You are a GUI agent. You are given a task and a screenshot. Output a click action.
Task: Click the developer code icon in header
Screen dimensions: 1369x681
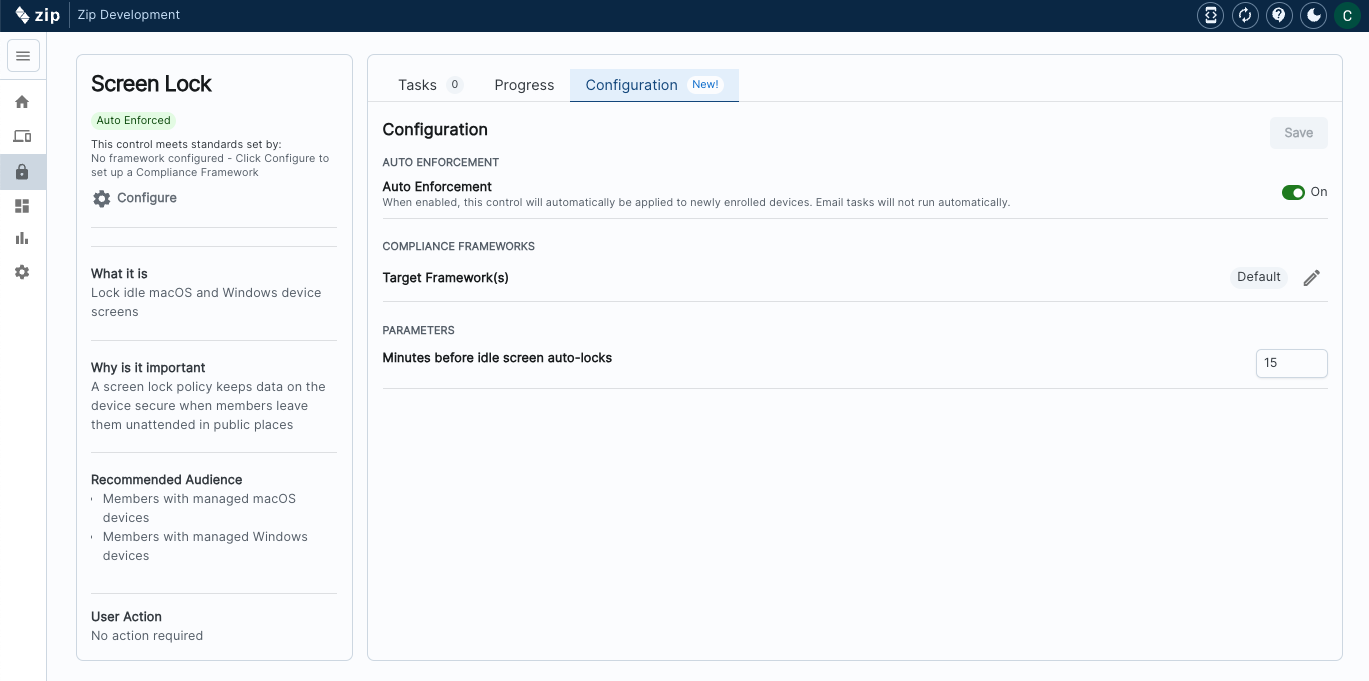click(x=1210, y=15)
